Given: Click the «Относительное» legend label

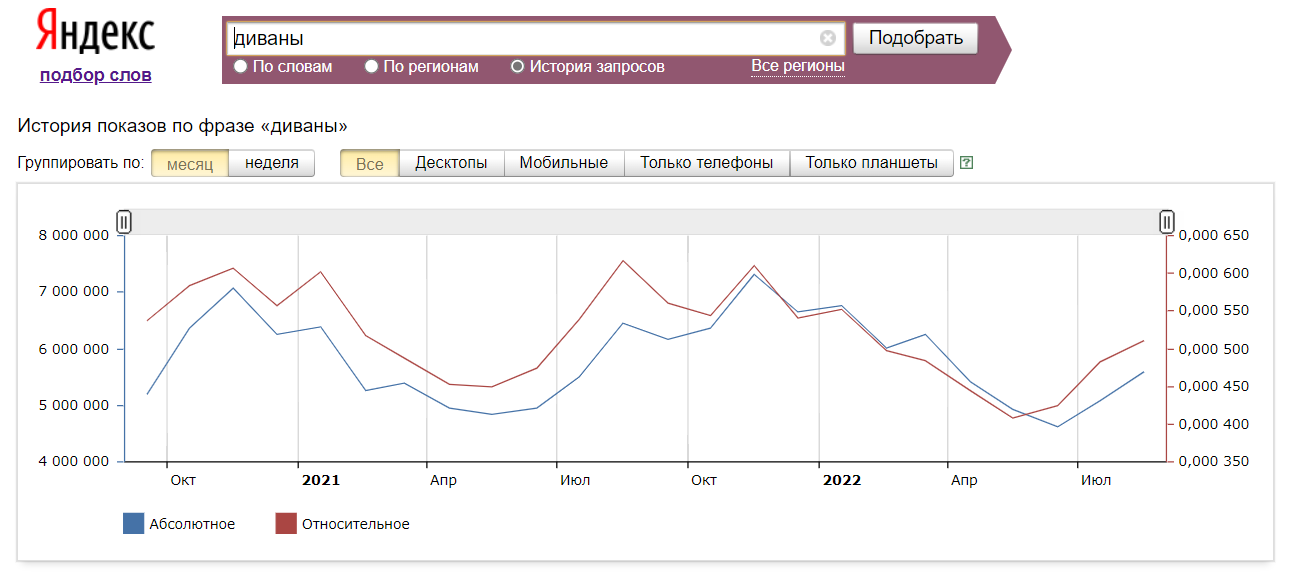Looking at the screenshot, I should [356, 524].
